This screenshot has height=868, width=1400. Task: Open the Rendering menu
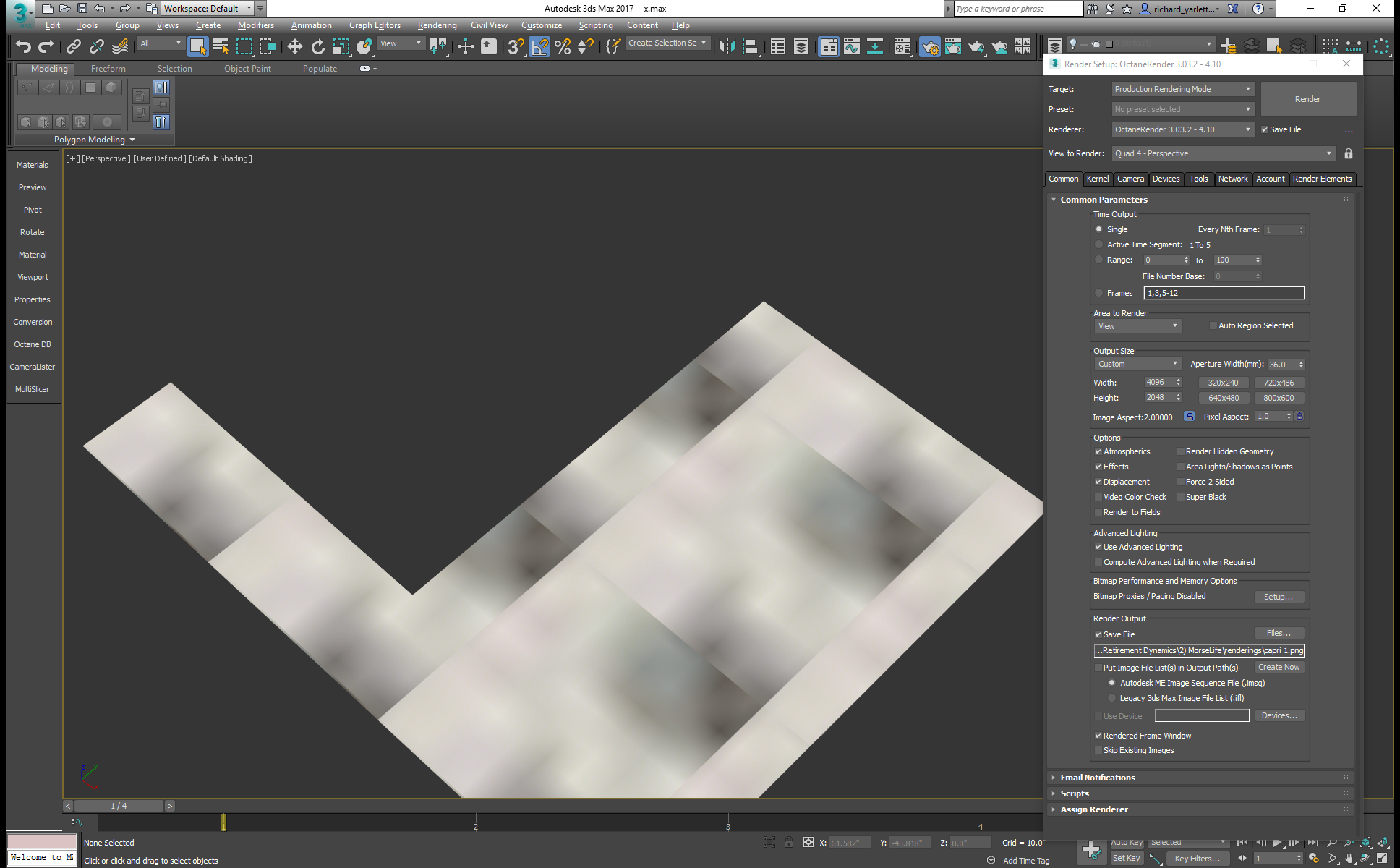coord(437,25)
